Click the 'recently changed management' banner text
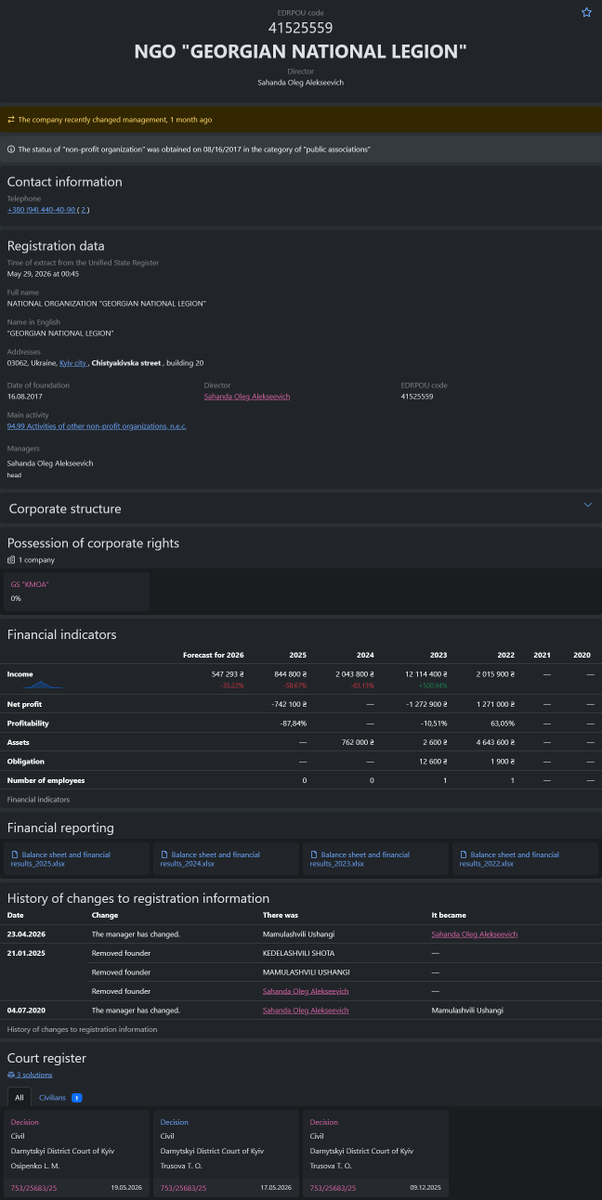 click(x=115, y=119)
